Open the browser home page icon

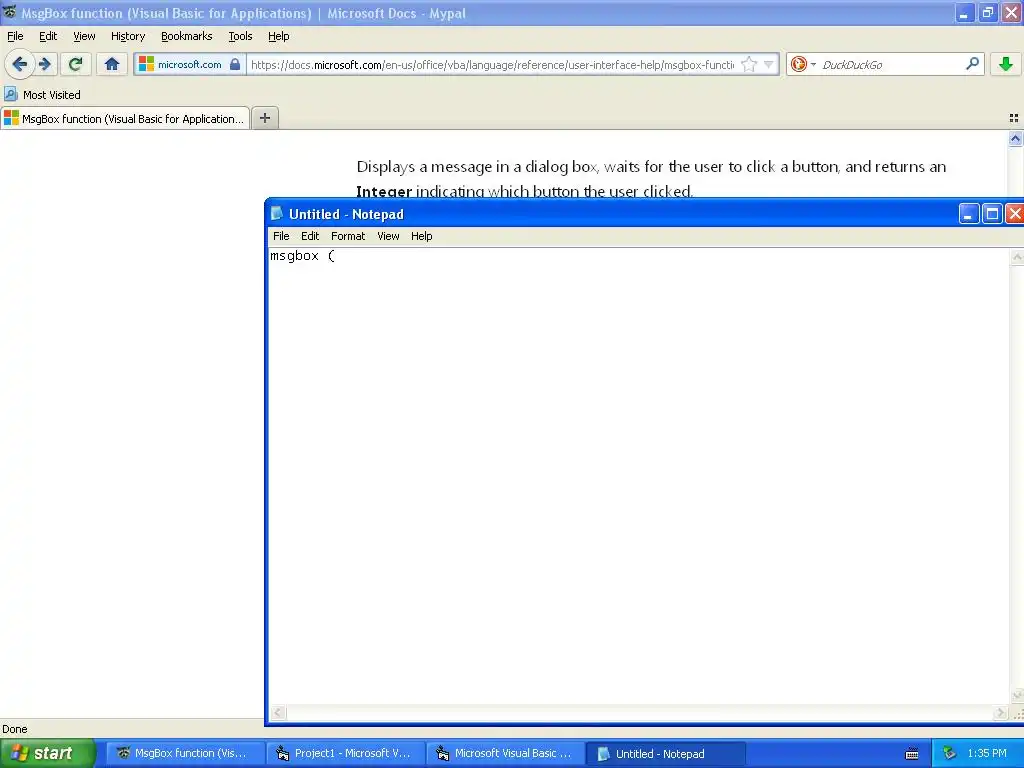tap(112, 64)
